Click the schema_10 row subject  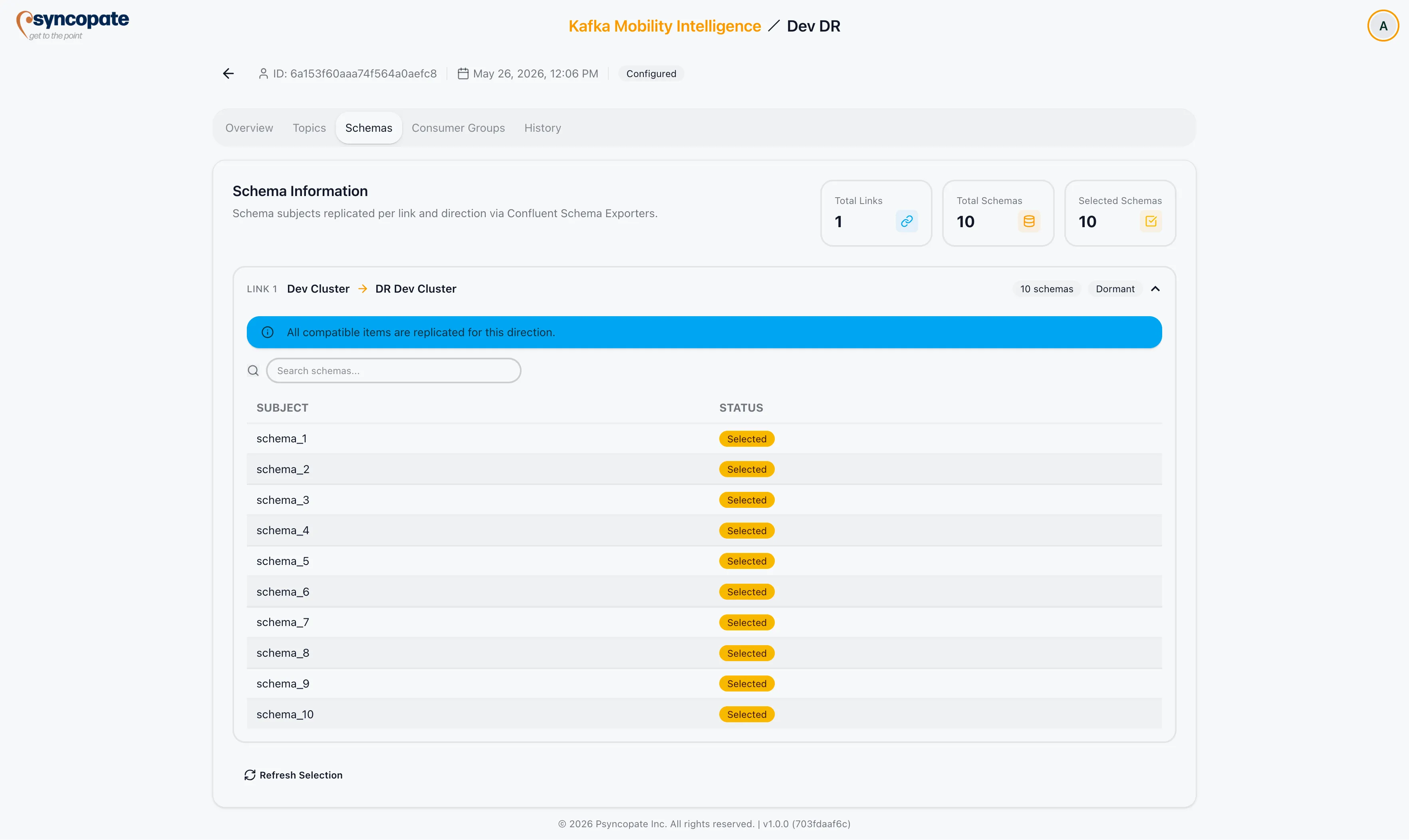[285, 714]
